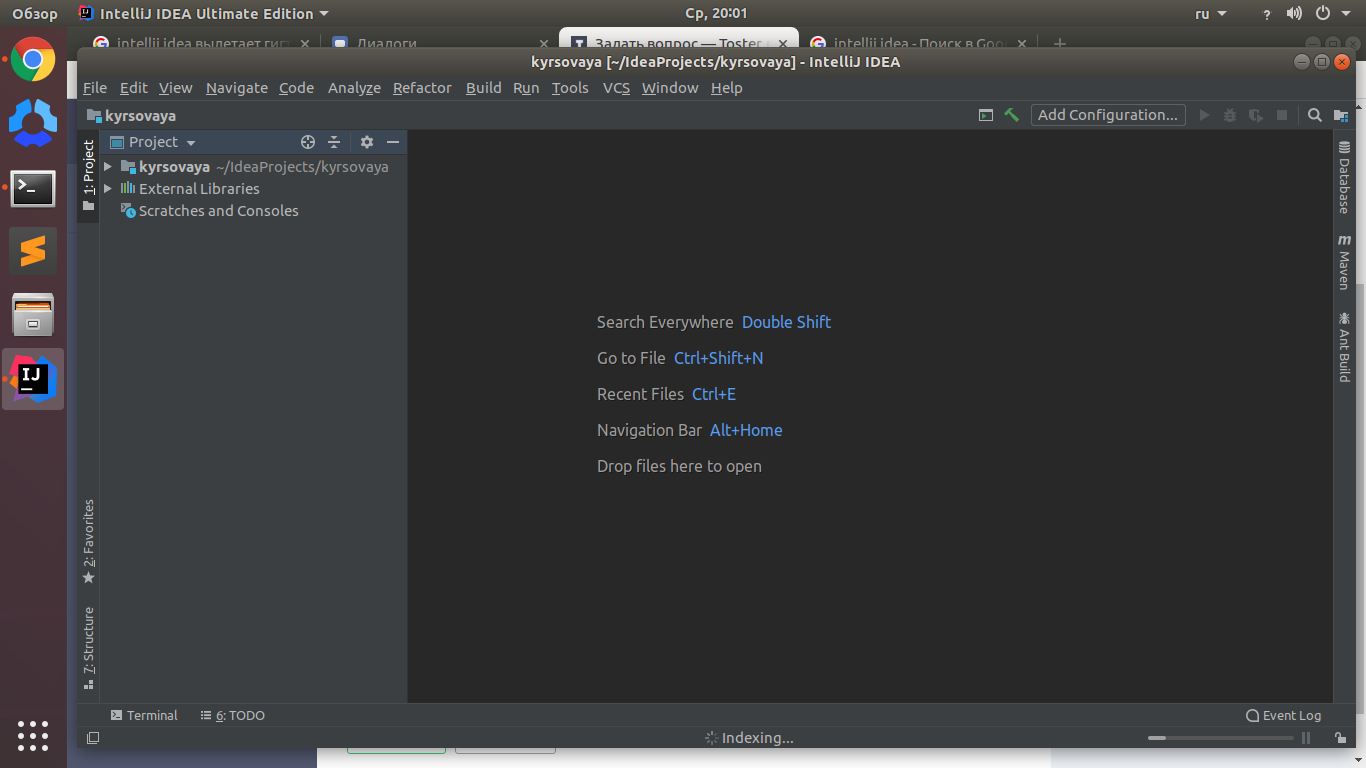The image size is (1366, 768).
Task: Click the tool windows quick access icon
Action: [x=93, y=738]
